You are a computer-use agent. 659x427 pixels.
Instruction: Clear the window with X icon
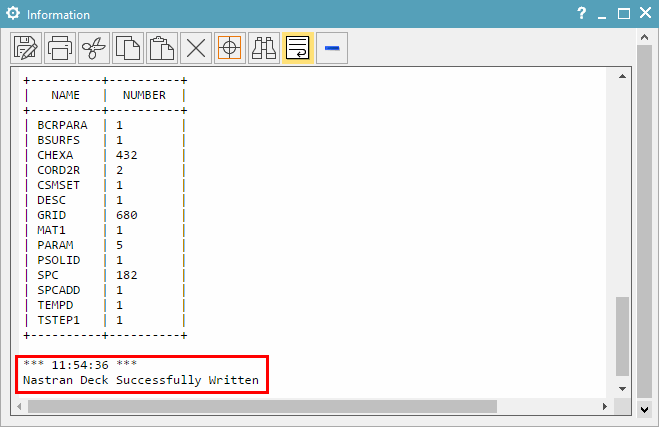196,48
